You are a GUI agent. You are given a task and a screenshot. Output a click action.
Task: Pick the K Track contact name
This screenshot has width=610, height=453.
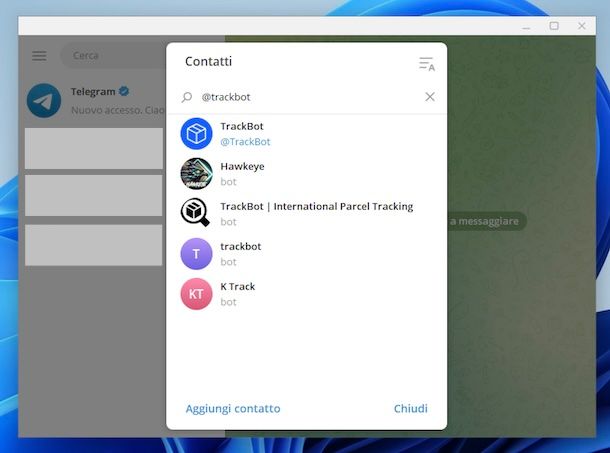(237, 286)
